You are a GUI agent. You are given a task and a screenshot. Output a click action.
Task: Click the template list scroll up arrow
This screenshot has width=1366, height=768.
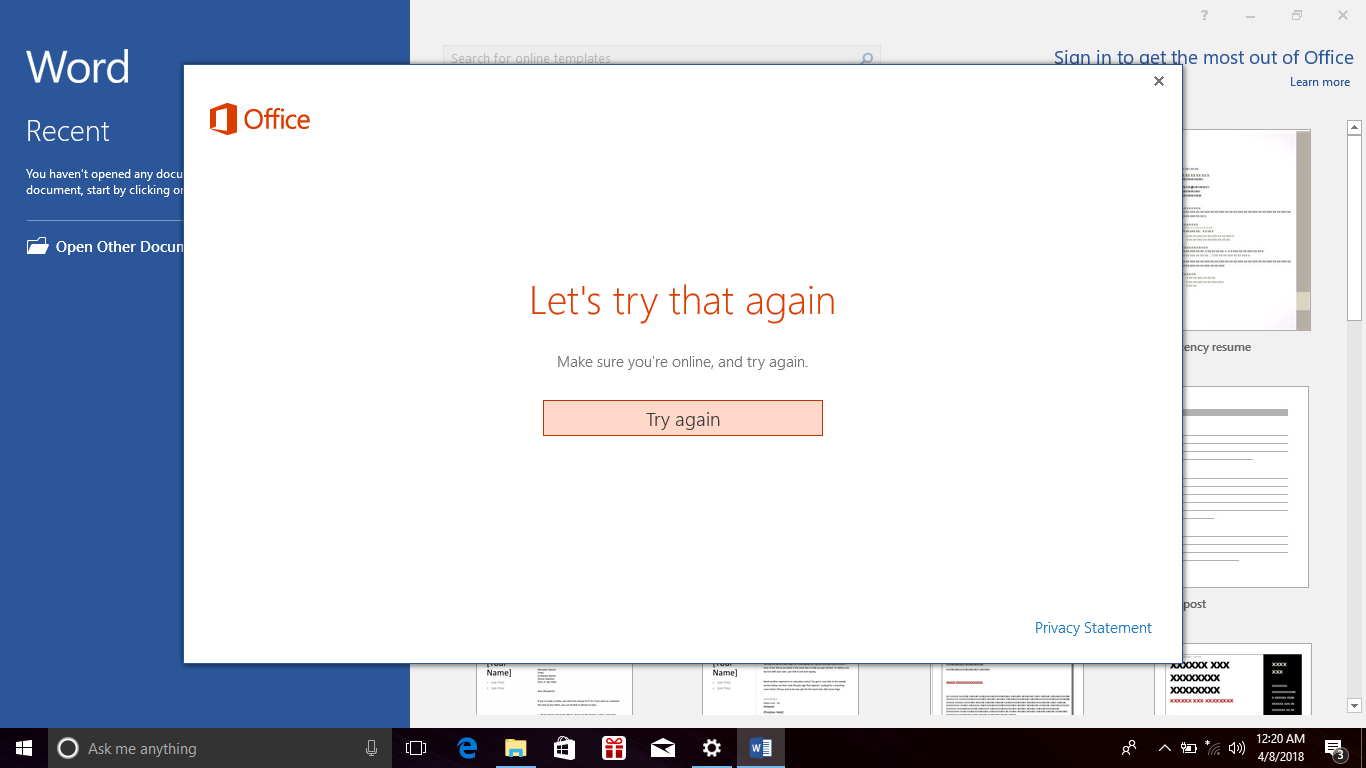point(1355,128)
